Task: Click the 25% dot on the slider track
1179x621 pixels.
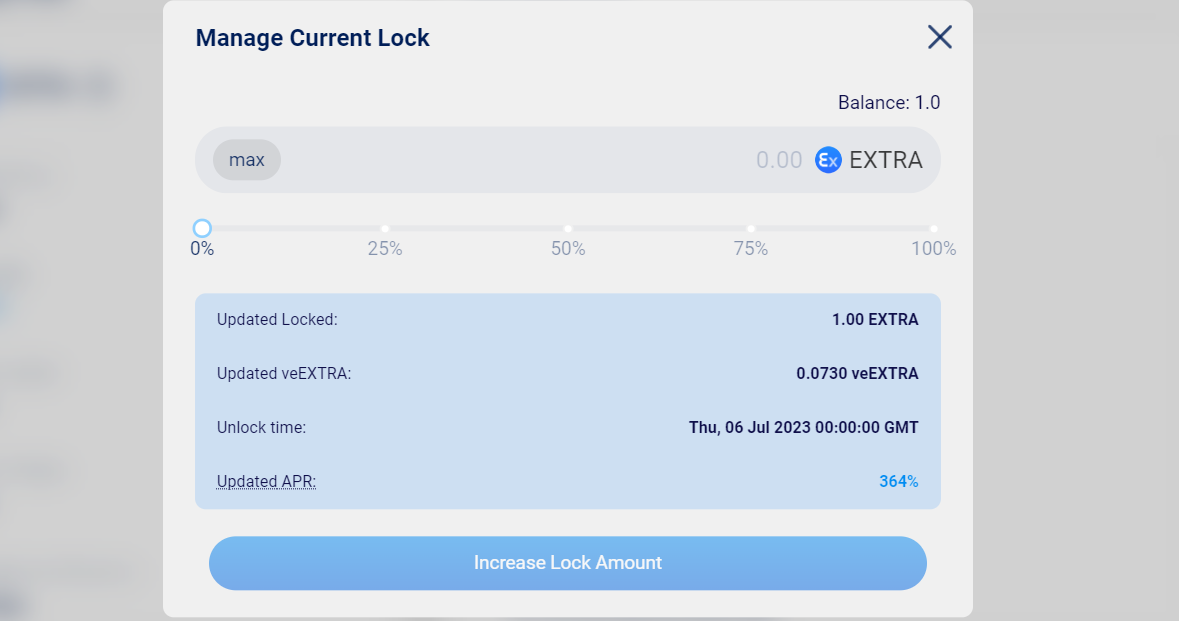Action: pos(385,229)
